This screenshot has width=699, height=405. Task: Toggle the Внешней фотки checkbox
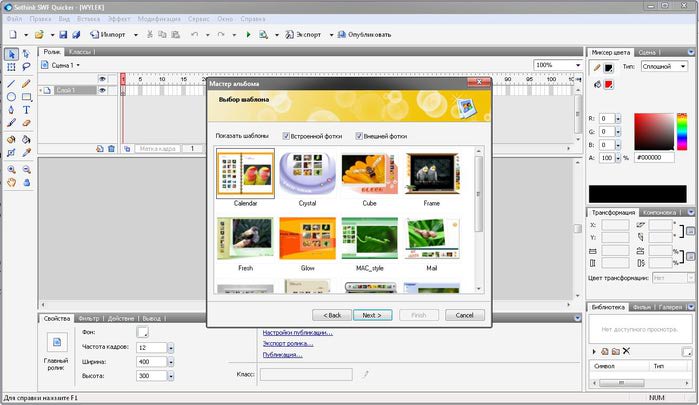pos(359,136)
